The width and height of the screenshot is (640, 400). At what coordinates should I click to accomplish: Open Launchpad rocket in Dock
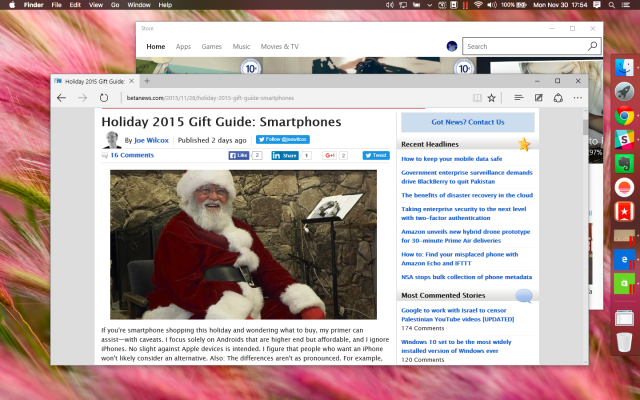624,91
